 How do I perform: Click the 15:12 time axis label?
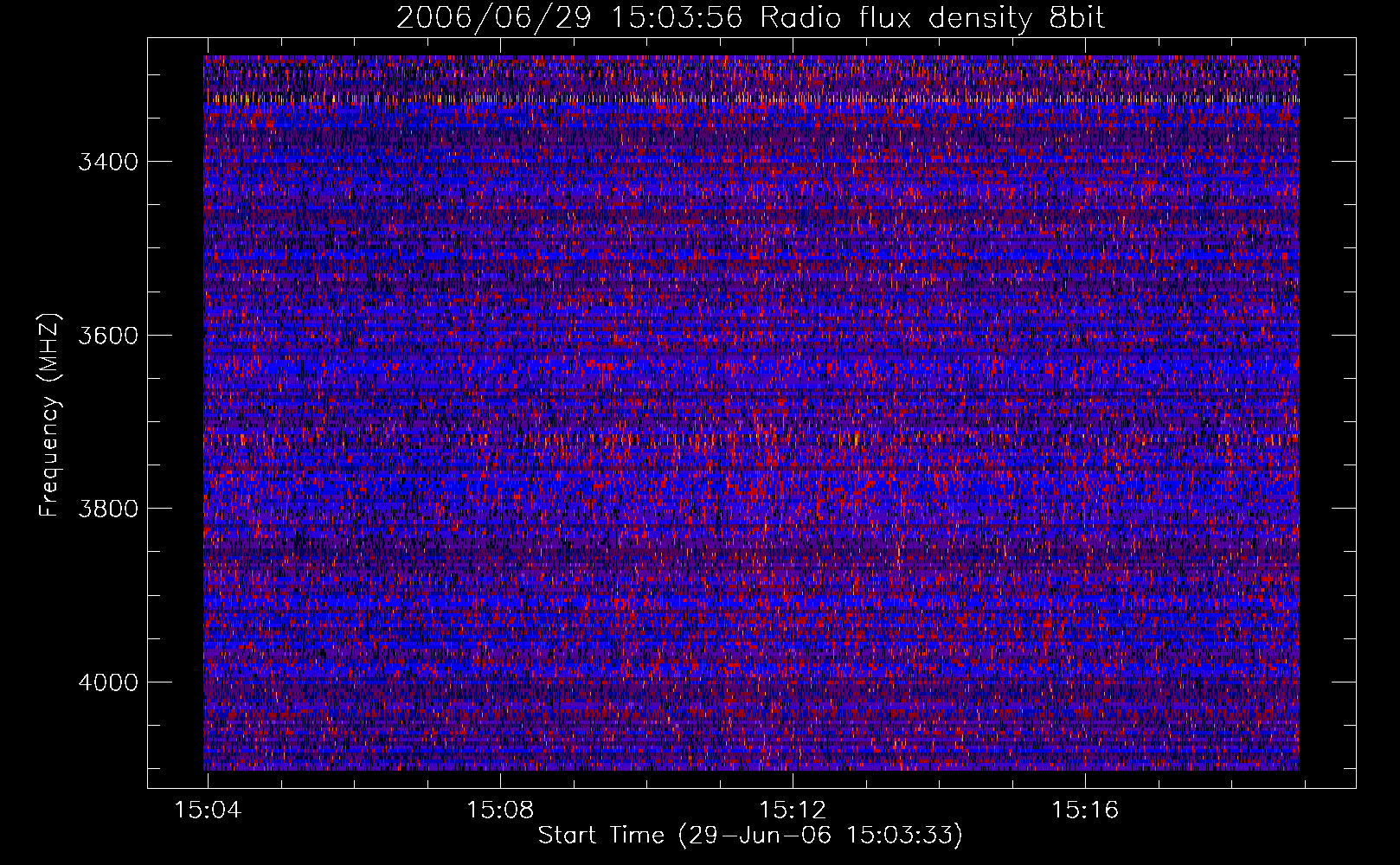(x=793, y=810)
